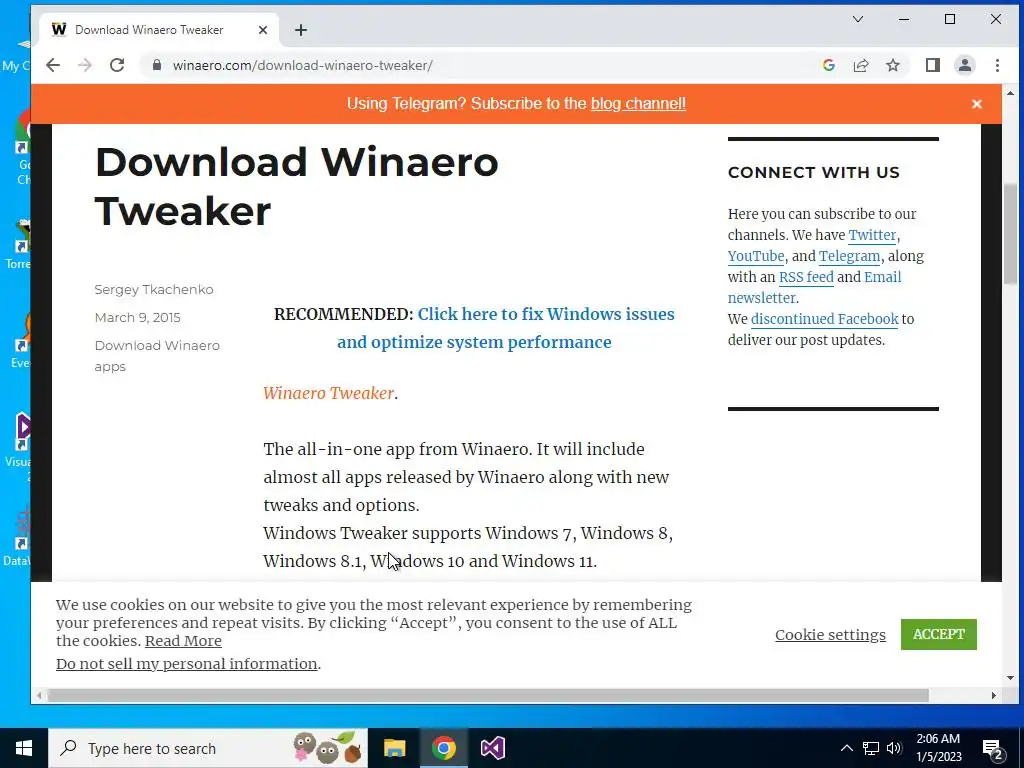Open Cookie settings

[830, 635]
